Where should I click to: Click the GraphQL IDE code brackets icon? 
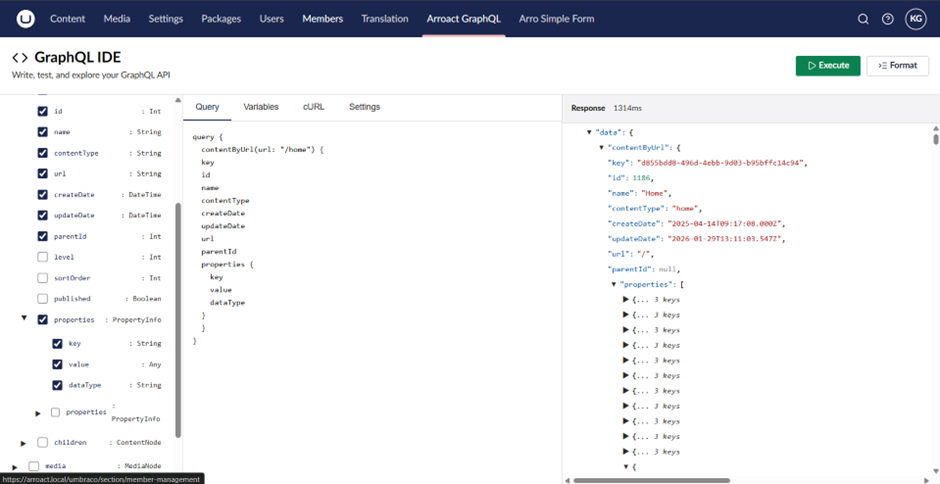point(20,58)
